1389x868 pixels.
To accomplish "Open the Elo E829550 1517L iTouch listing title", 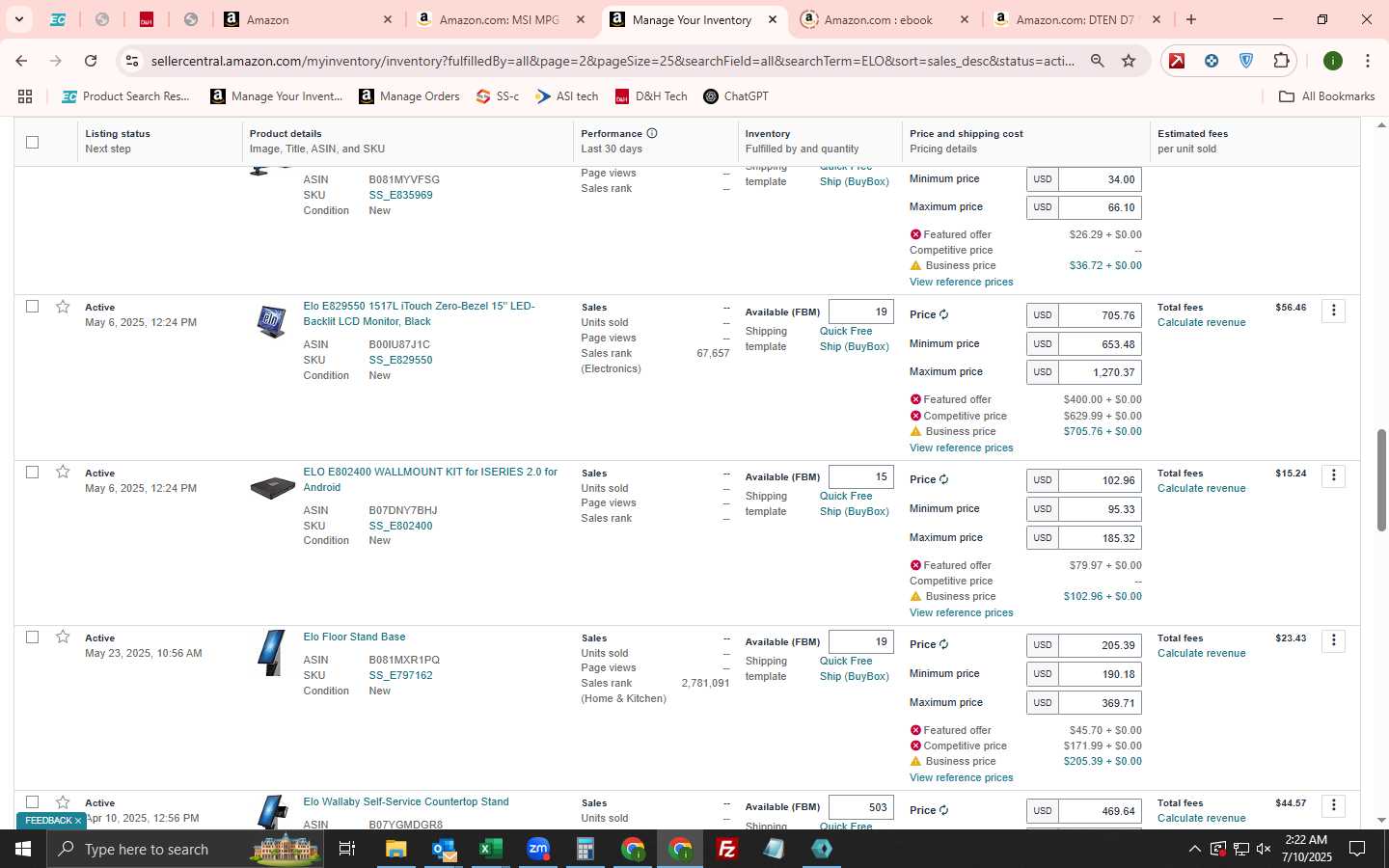I will [x=419, y=313].
